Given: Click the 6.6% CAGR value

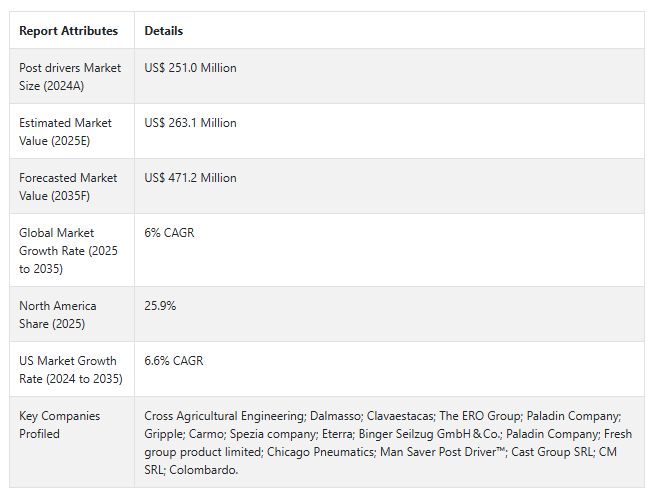Looking at the screenshot, I should [x=174, y=360].
